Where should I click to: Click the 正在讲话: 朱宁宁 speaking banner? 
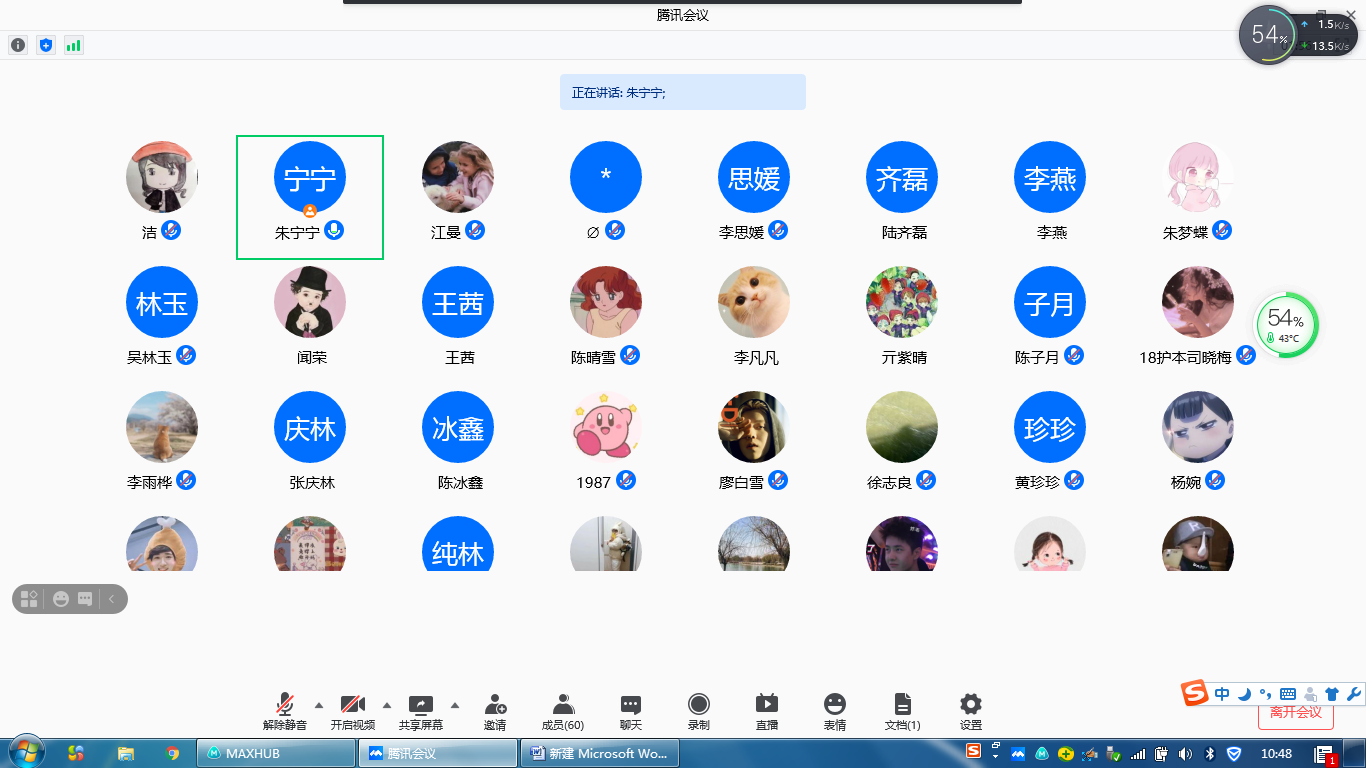click(x=683, y=92)
